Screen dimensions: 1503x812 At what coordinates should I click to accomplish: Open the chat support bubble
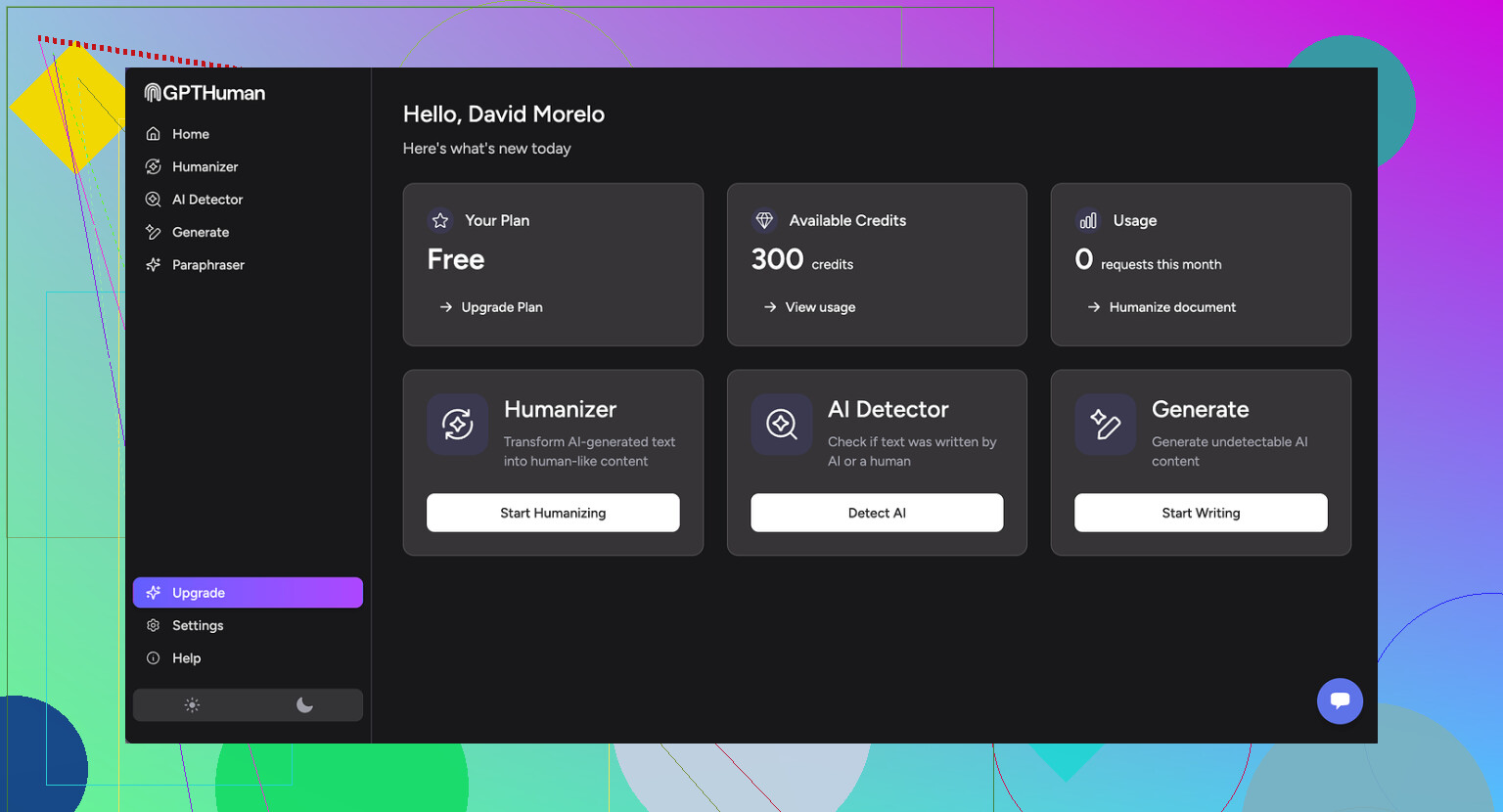coord(1340,700)
